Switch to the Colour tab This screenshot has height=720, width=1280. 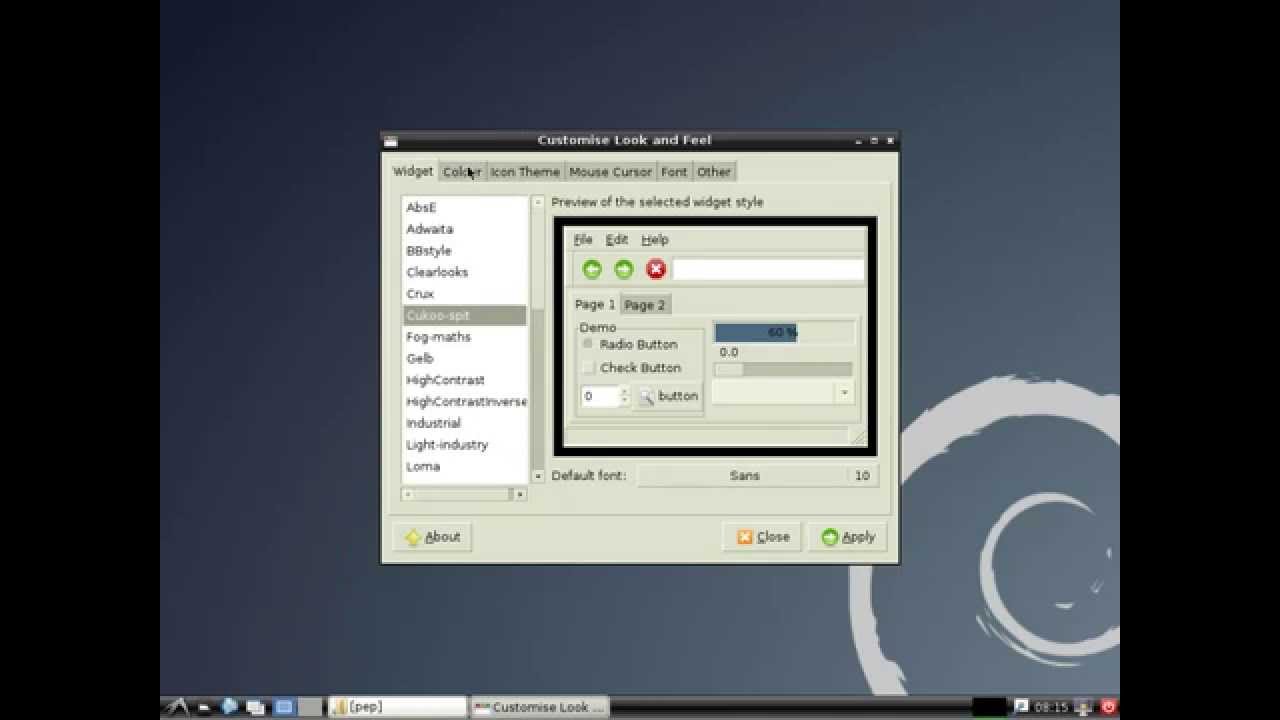pos(462,172)
